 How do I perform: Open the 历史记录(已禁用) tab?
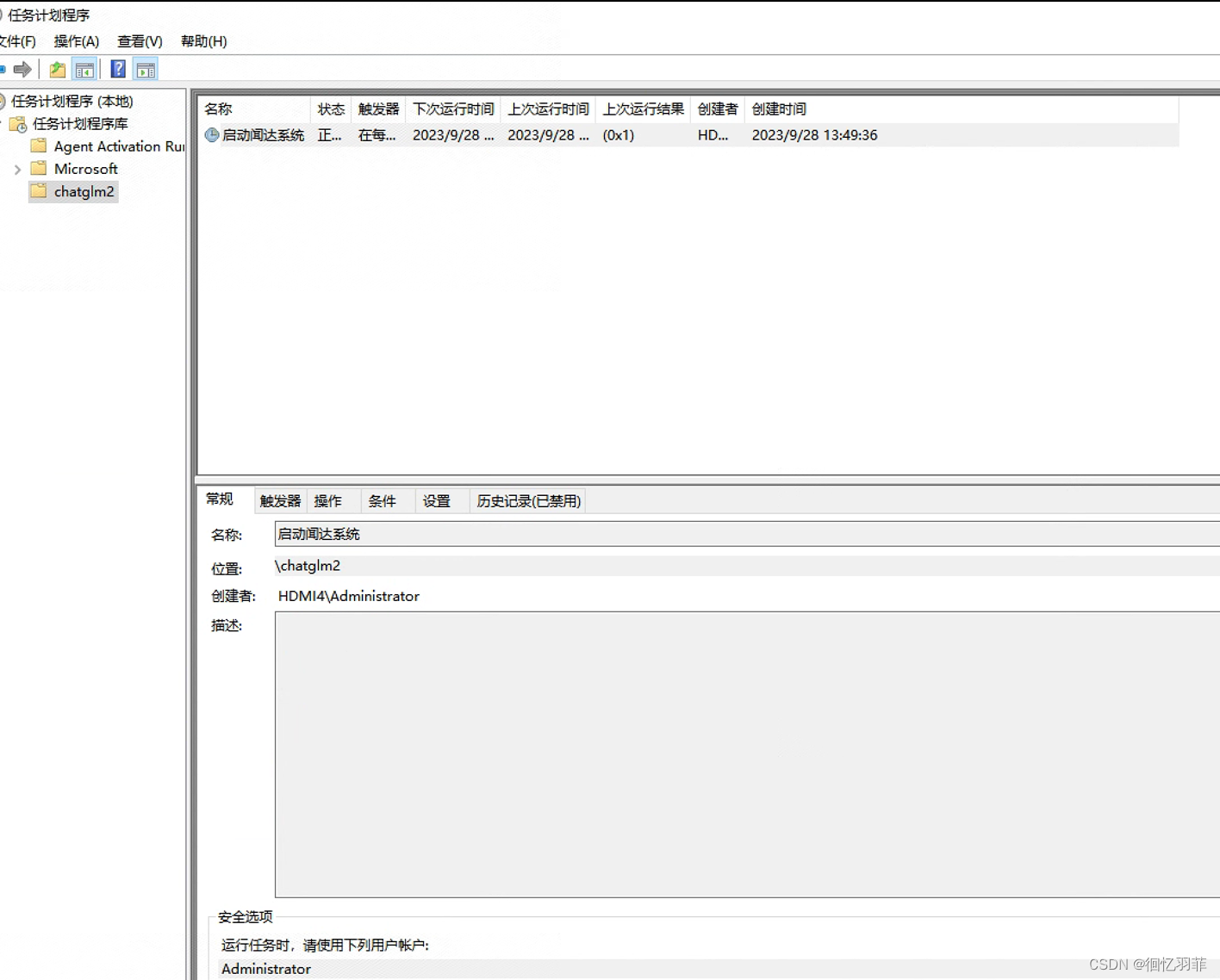526,500
